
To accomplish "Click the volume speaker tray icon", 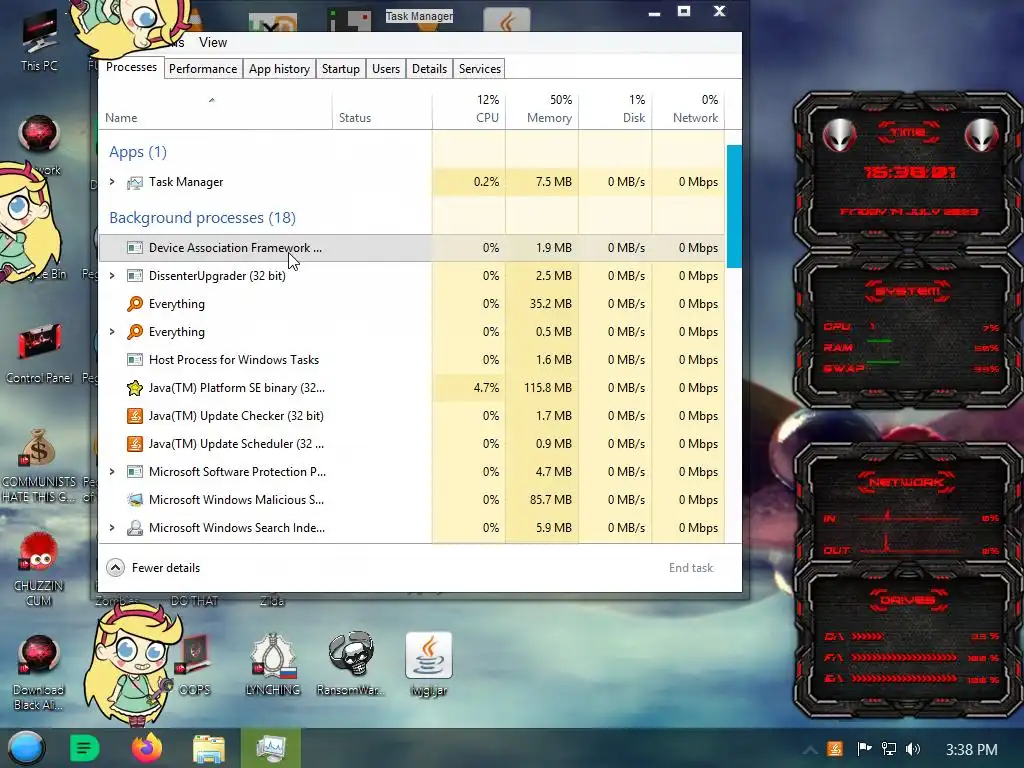I will coord(913,749).
